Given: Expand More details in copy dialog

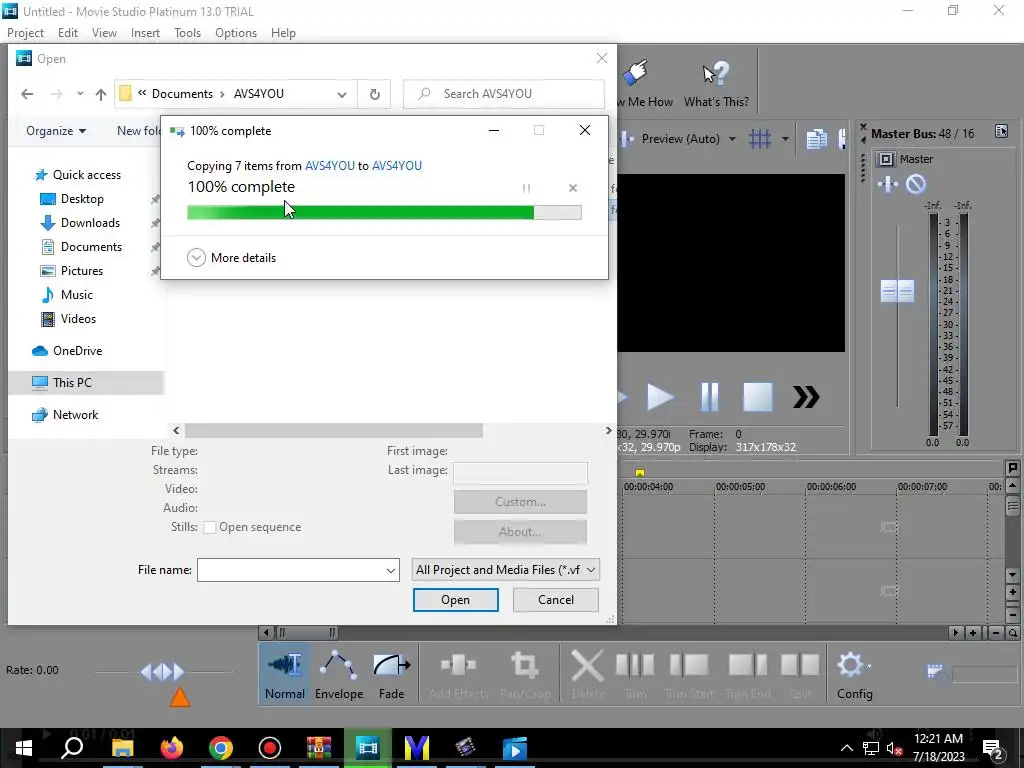Looking at the screenshot, I should (x=231, y=257).
